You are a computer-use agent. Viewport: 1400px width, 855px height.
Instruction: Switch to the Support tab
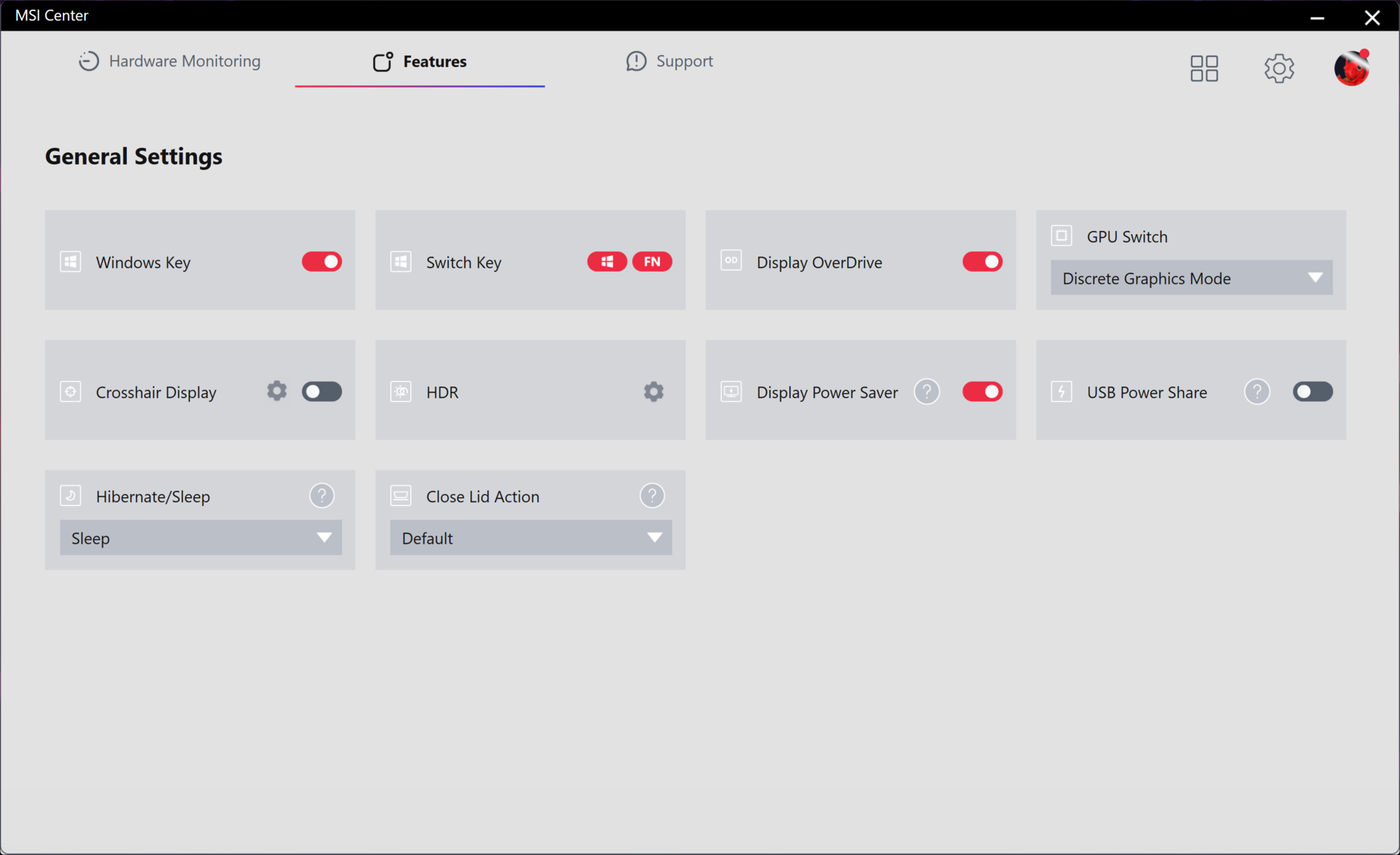669,61
